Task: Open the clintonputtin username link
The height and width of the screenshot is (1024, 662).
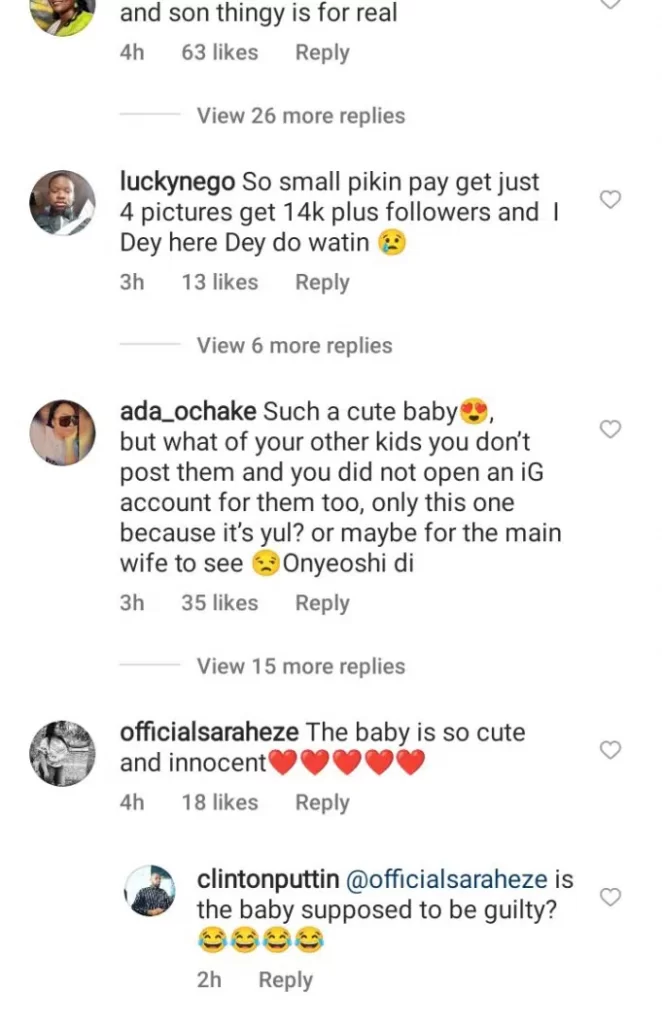Action: click(x=268, y=881)
